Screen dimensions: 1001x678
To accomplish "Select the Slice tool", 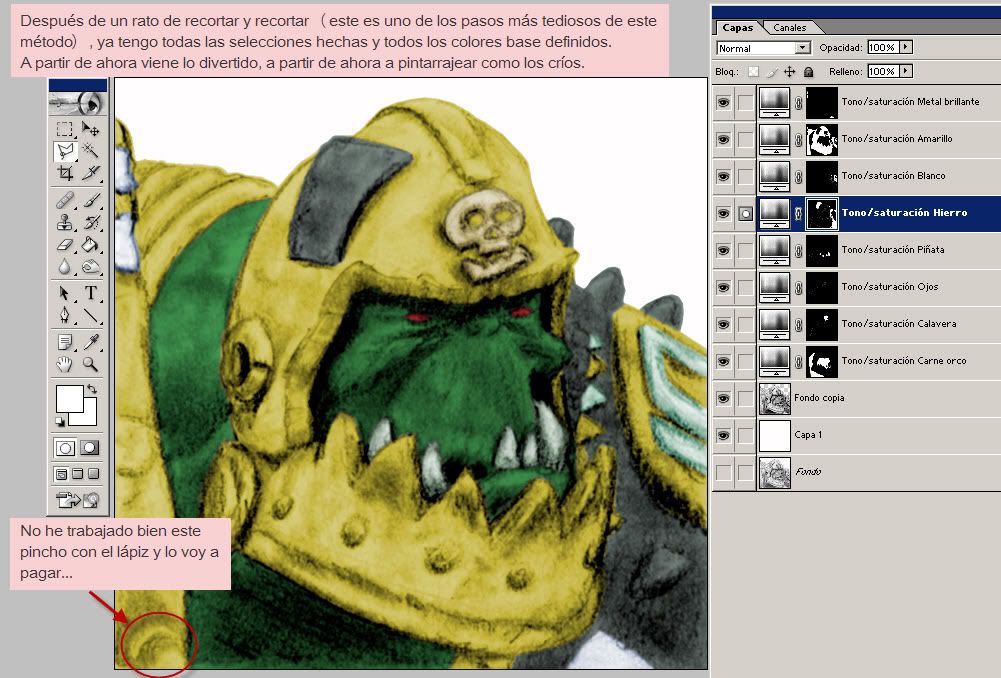I will click(91, 172).
